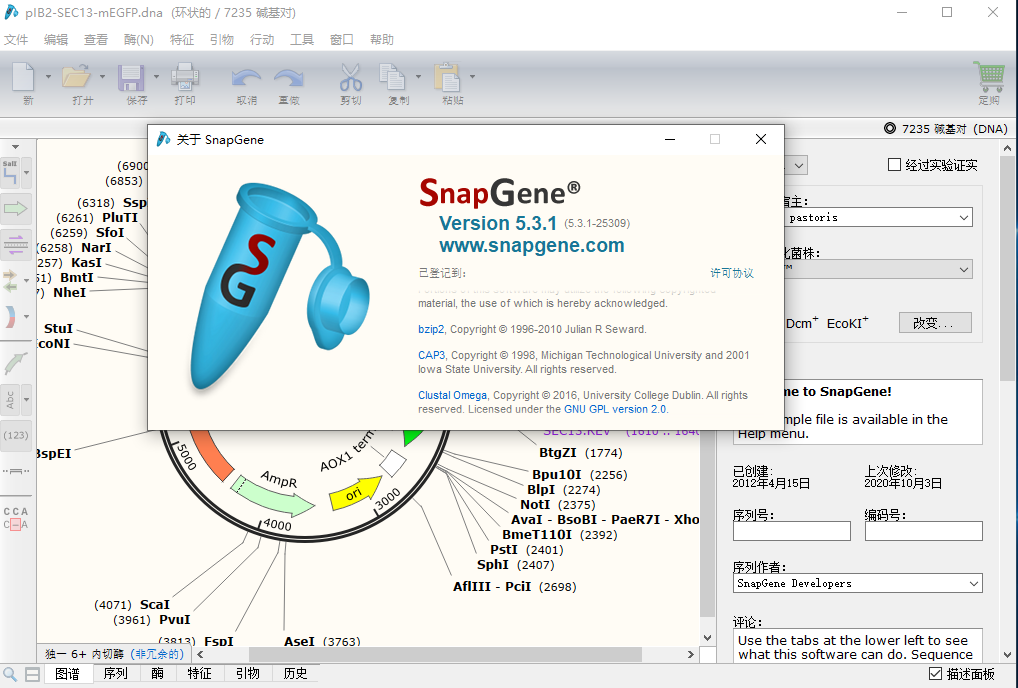Click the curved arc topology sidebar icon
Screen dimensions: 1018x688
pos(10,317)
